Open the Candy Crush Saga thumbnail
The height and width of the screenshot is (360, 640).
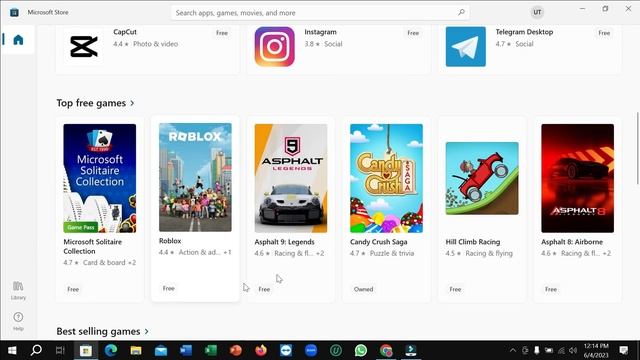(386, 178)
